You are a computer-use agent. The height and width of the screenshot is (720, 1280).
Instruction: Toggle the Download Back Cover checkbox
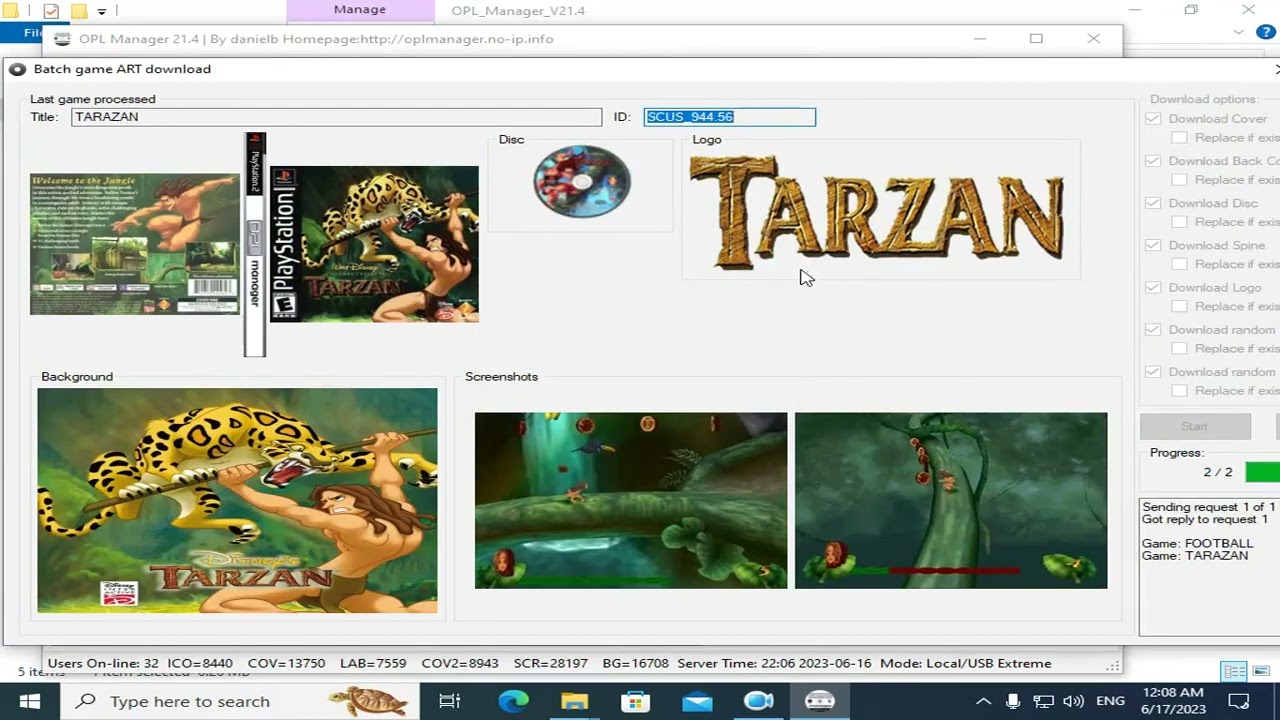click(1153, 161)
